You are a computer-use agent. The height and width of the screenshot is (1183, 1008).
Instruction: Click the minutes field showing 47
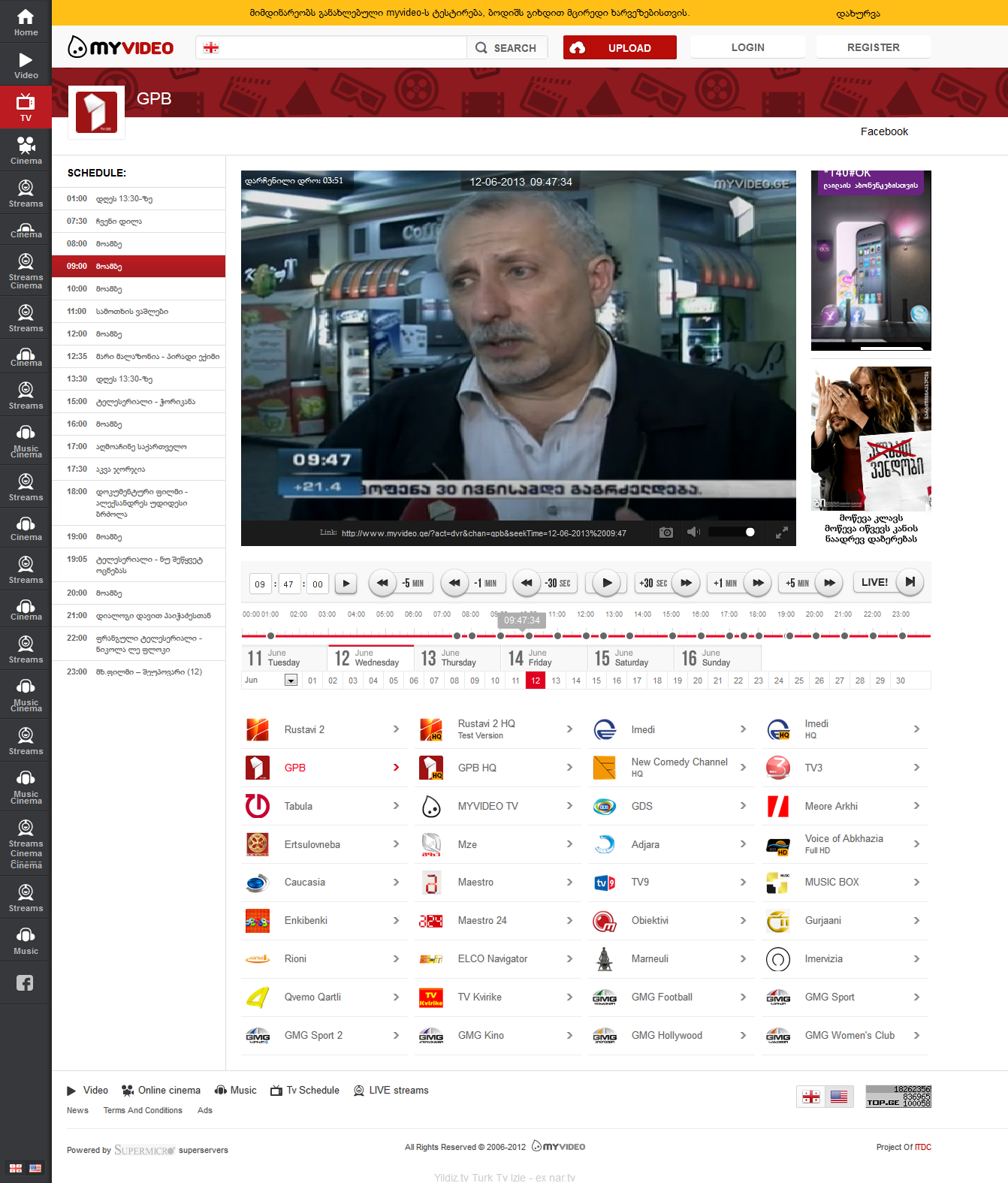point(289,584)
